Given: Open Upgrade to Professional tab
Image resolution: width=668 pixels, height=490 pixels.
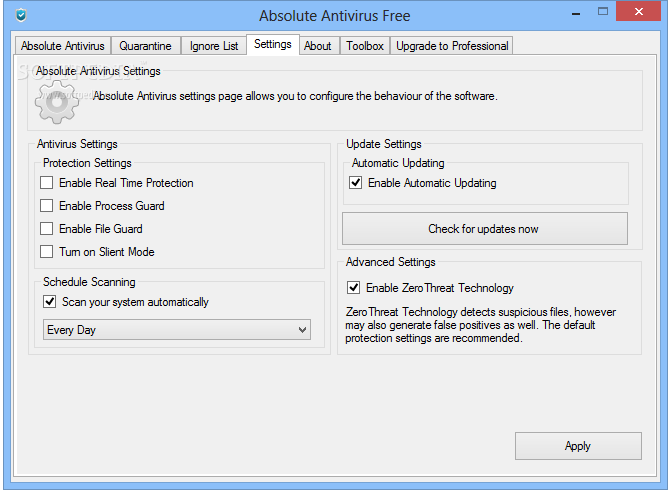Looking at the screenshot, I should pyautogui.click(x=452, y=46).
